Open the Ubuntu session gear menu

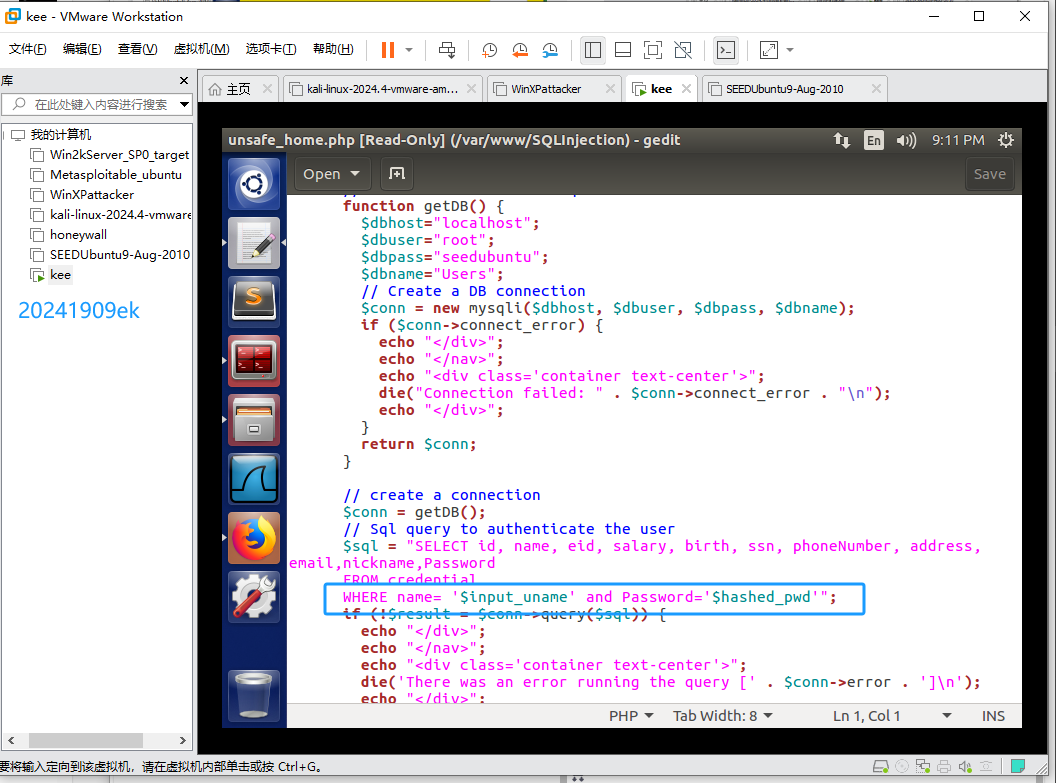click(x=1005, y=140)
